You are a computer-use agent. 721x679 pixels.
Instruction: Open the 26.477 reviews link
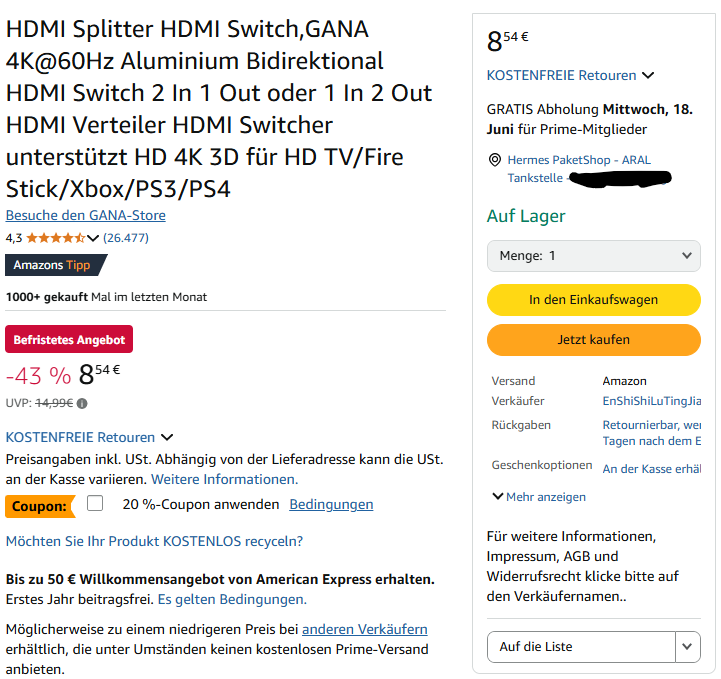(126, 238)
